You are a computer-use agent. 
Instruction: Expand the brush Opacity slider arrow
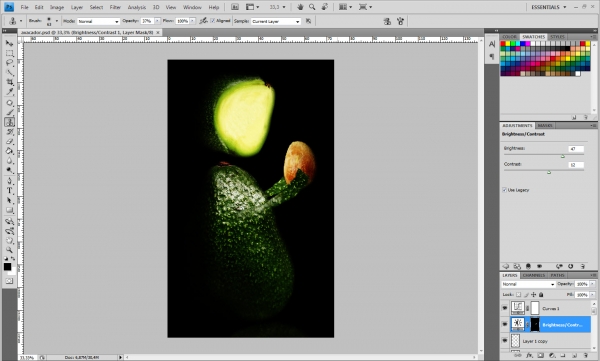pos(157,21)
